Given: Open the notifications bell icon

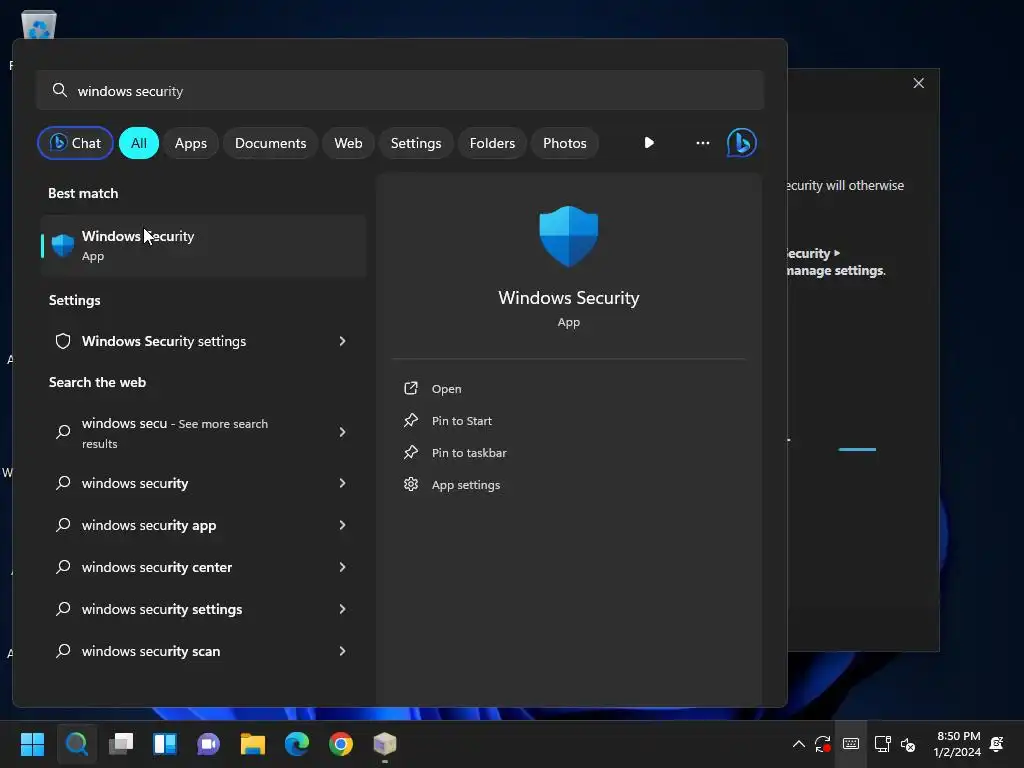Looking at the screenshot, I should [997, 744].
